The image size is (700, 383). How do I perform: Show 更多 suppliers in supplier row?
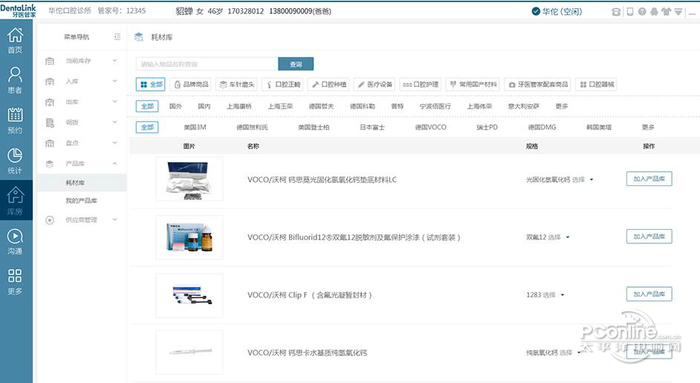(x=562, y=106)
